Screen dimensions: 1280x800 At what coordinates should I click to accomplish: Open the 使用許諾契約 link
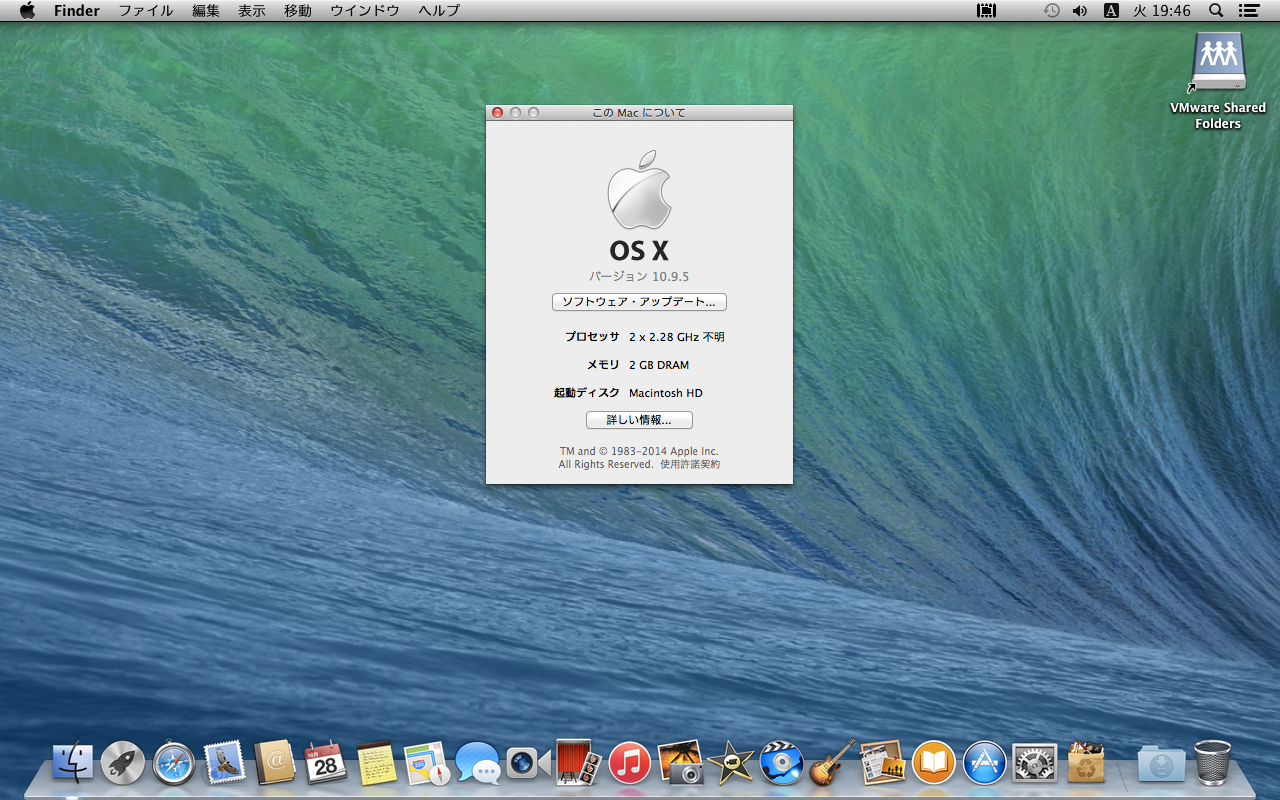pyautogui.click(x=690, y=465)
